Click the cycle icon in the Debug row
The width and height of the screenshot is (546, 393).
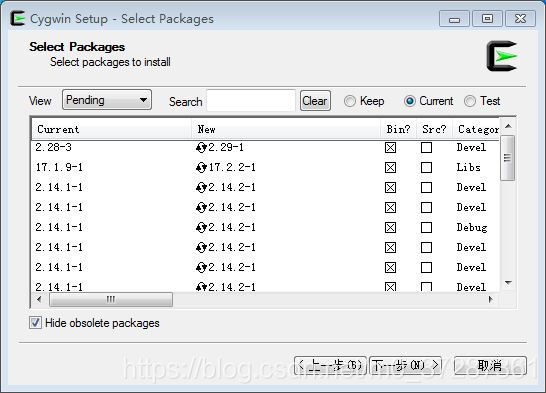pyautogui.click(x=201, y=228)
